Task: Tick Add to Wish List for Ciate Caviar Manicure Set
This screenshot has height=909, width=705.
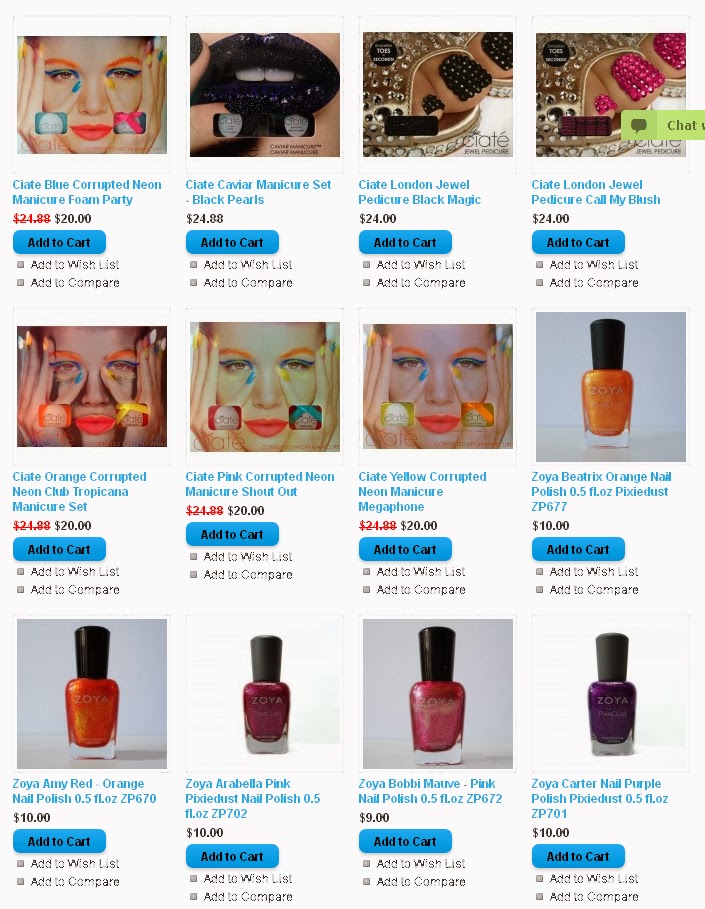Action: [194, 265]
